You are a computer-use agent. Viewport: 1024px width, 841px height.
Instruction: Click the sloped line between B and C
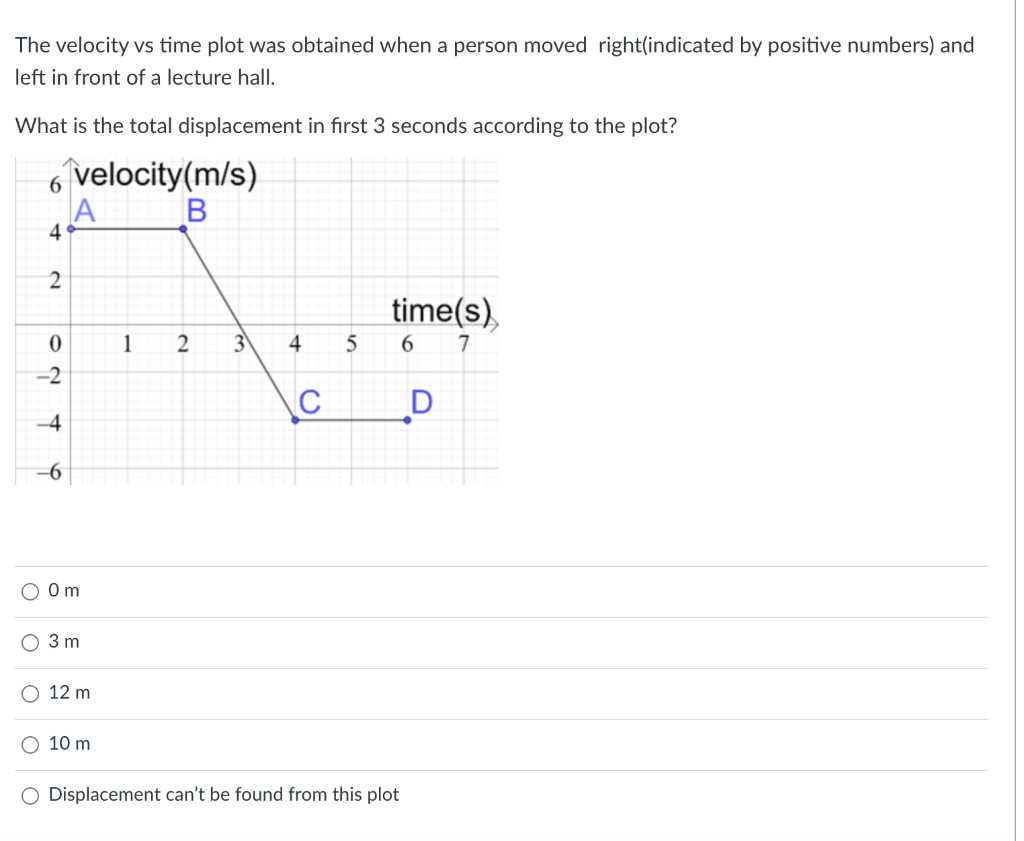pos(240,325)
